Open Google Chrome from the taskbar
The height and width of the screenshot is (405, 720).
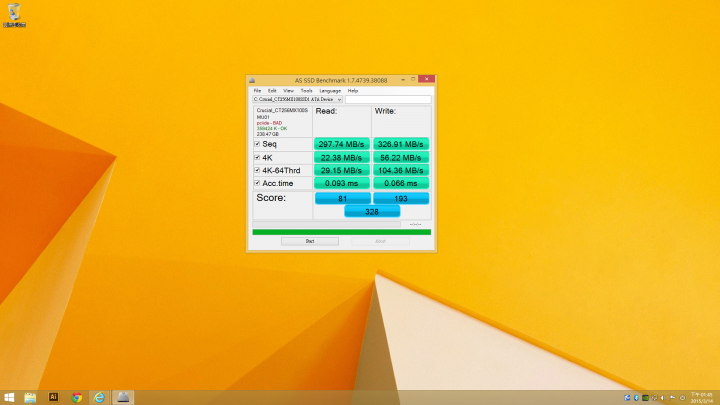77,397
